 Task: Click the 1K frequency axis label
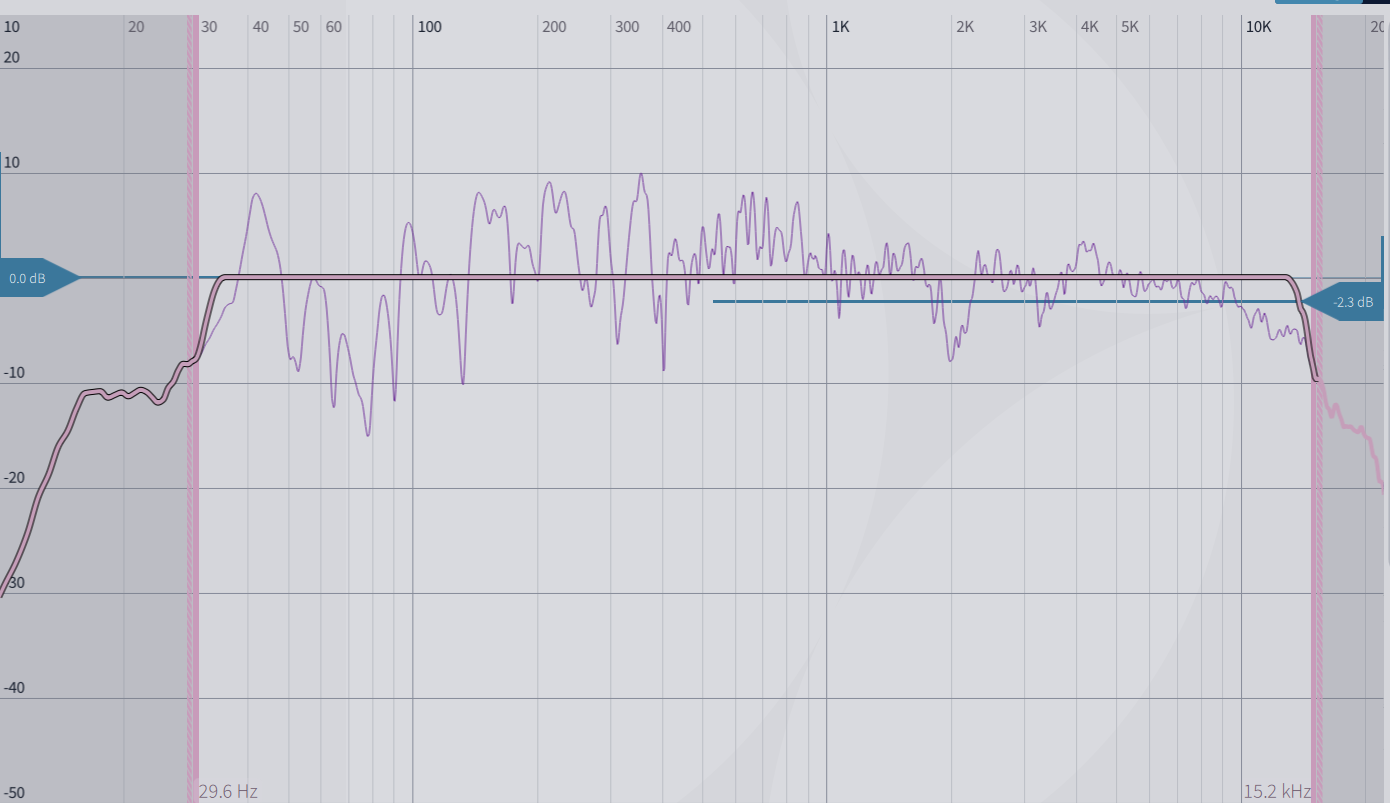pos(840,27)
